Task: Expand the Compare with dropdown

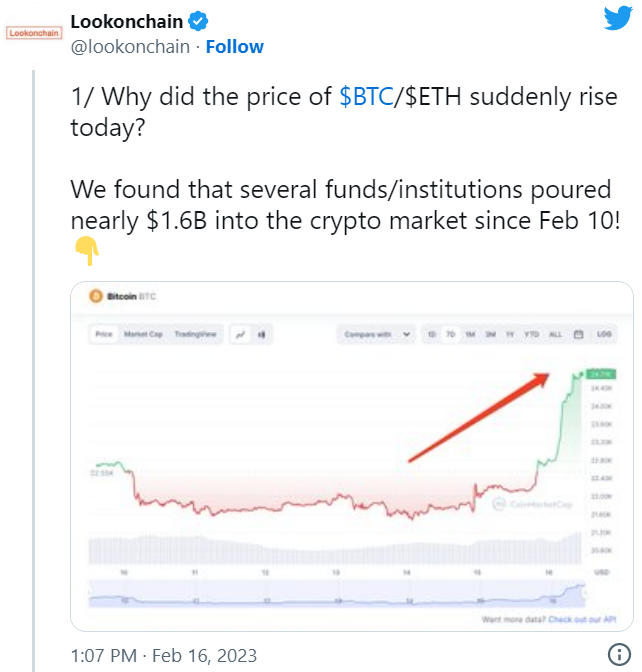Action: [x=378, y=334]
